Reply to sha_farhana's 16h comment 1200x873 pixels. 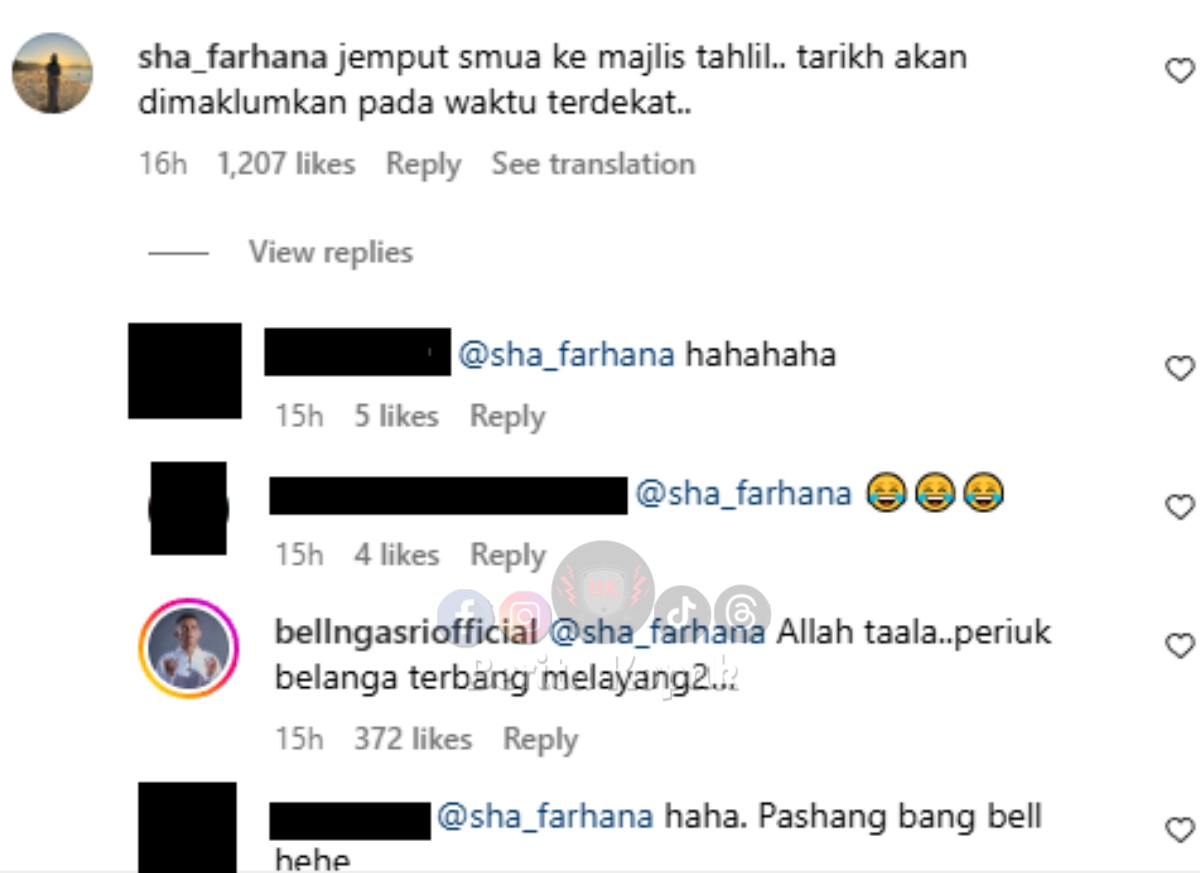tap(423, 164)
